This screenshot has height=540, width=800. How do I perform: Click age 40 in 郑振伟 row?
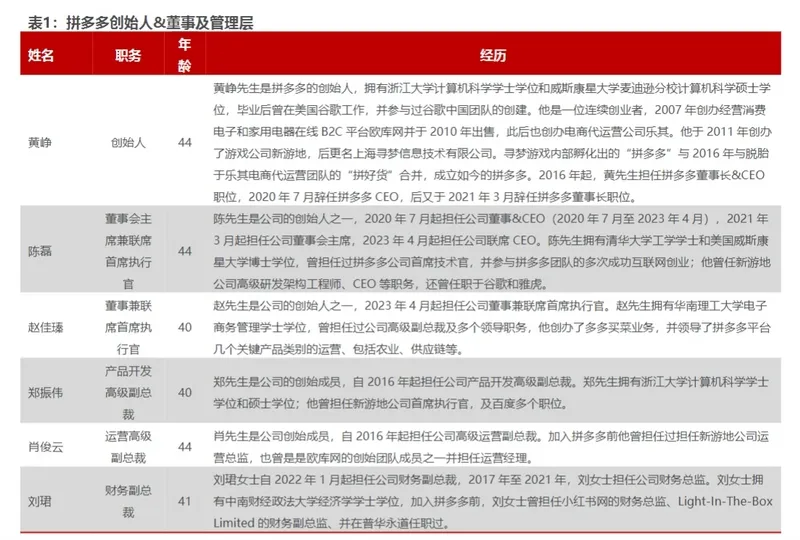(x=185, y=392)
